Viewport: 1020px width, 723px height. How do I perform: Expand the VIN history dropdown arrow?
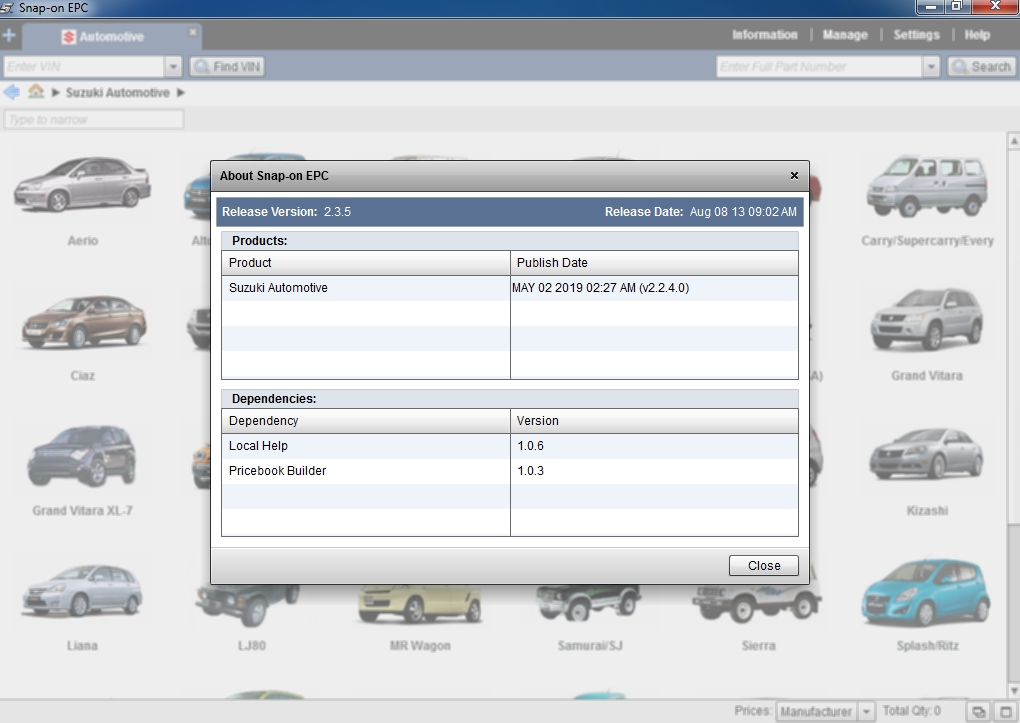[173, 66]
